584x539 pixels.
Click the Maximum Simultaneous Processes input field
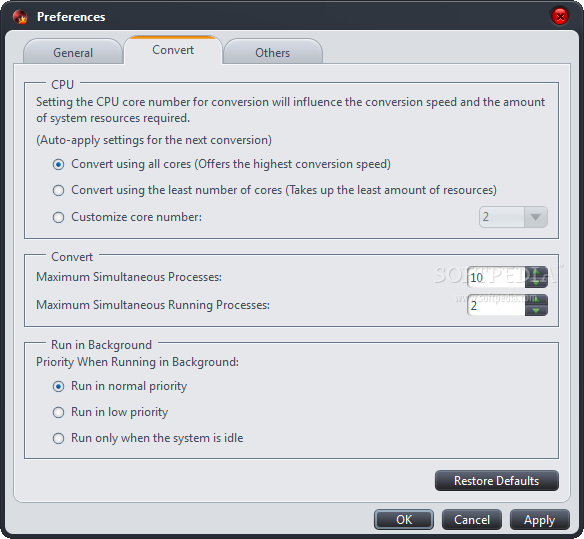496,277
